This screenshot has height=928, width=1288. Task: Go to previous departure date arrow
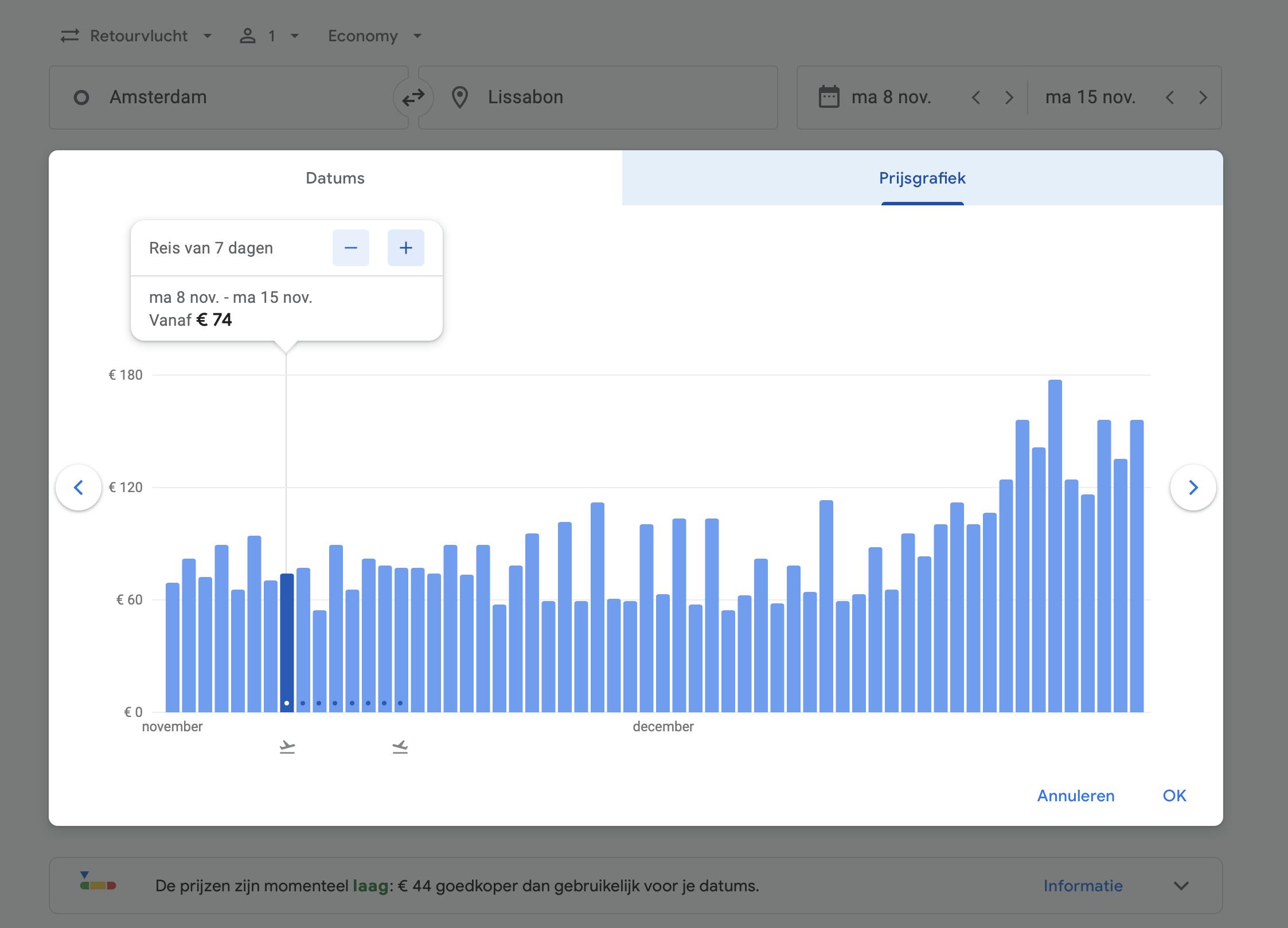coord(976,98)
